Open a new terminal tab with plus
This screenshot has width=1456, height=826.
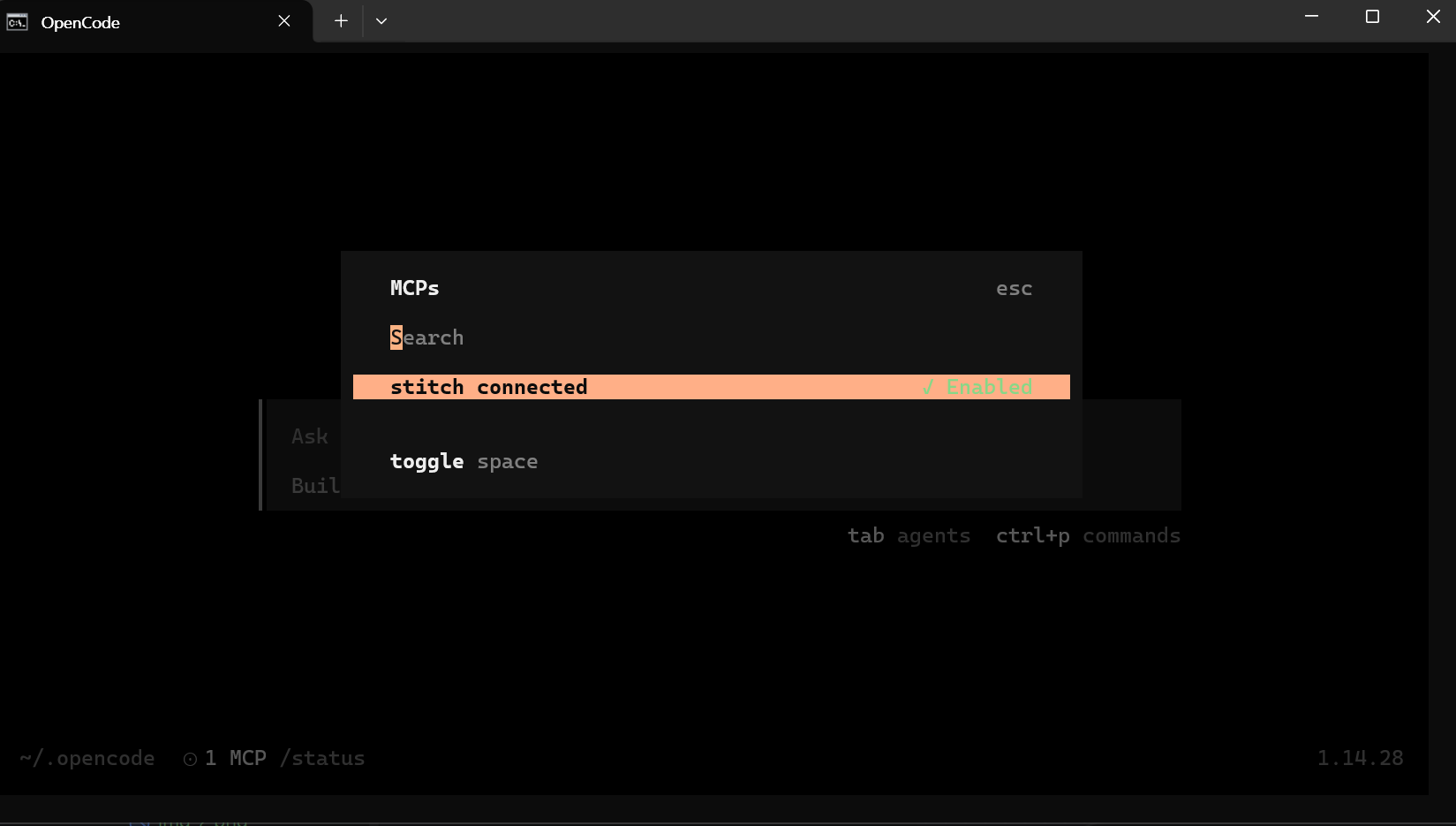click(x=341, y=21)
